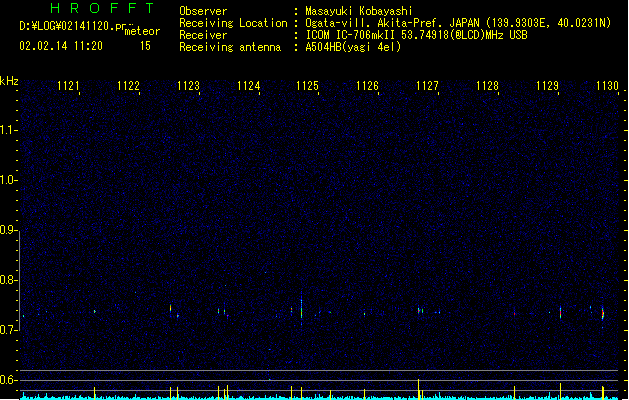Click the 1121 time axis marker
629x400 pixels.
68,86
